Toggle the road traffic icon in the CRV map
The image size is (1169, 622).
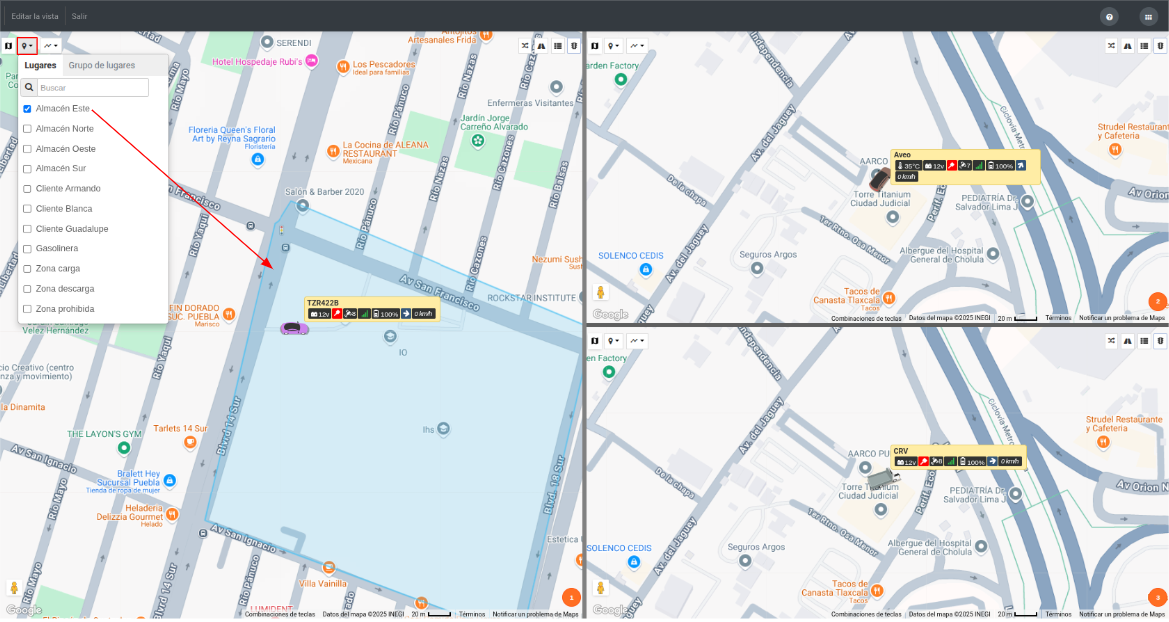pos(1128,342)
